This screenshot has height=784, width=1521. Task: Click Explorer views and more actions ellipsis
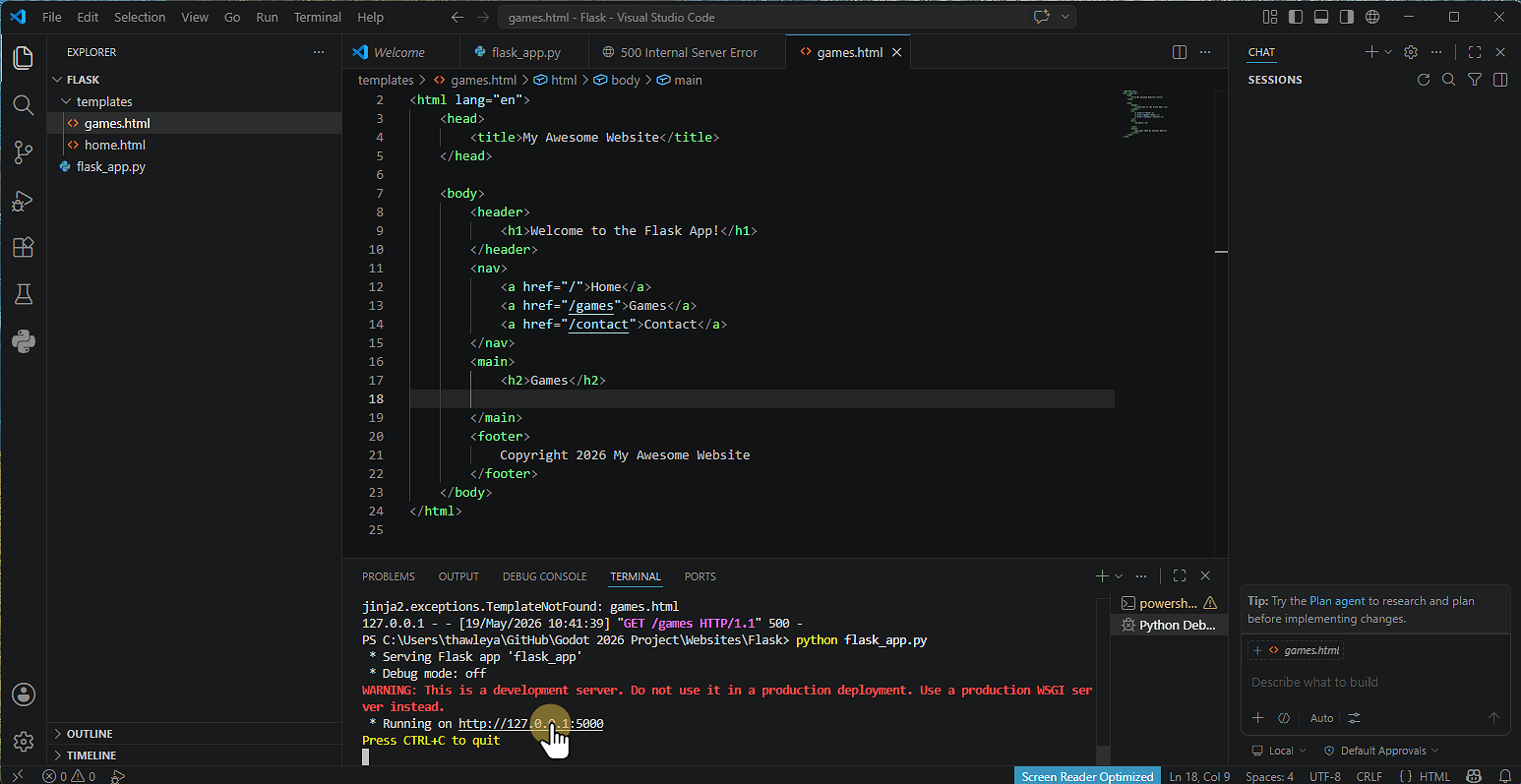tap(318, 52)
